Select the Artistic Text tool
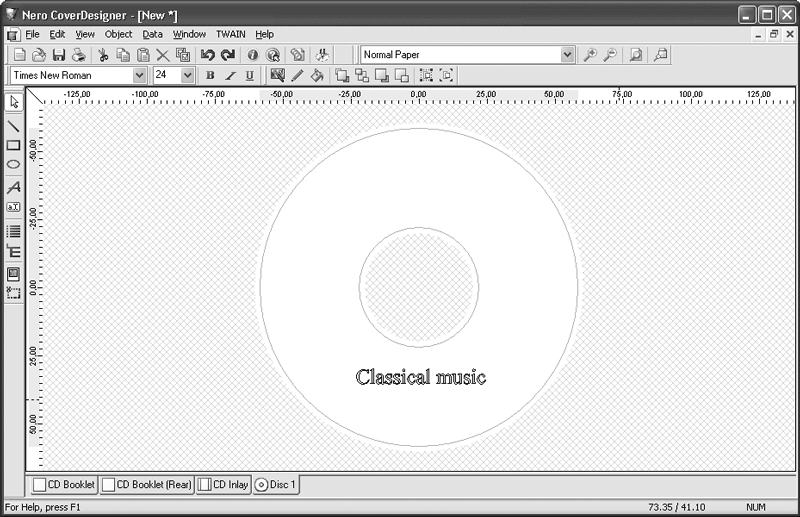The width and height of the screenshot is (800, 517). [14, 187]
